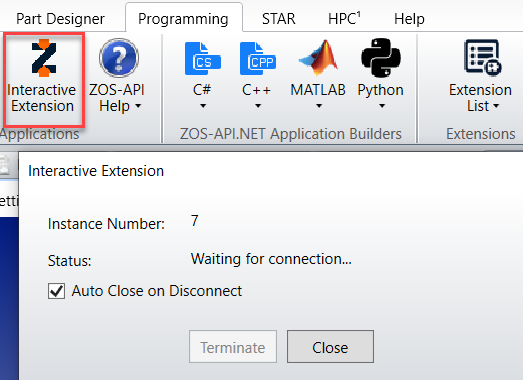Select the C++ application builder icon

tap(257, 58)
